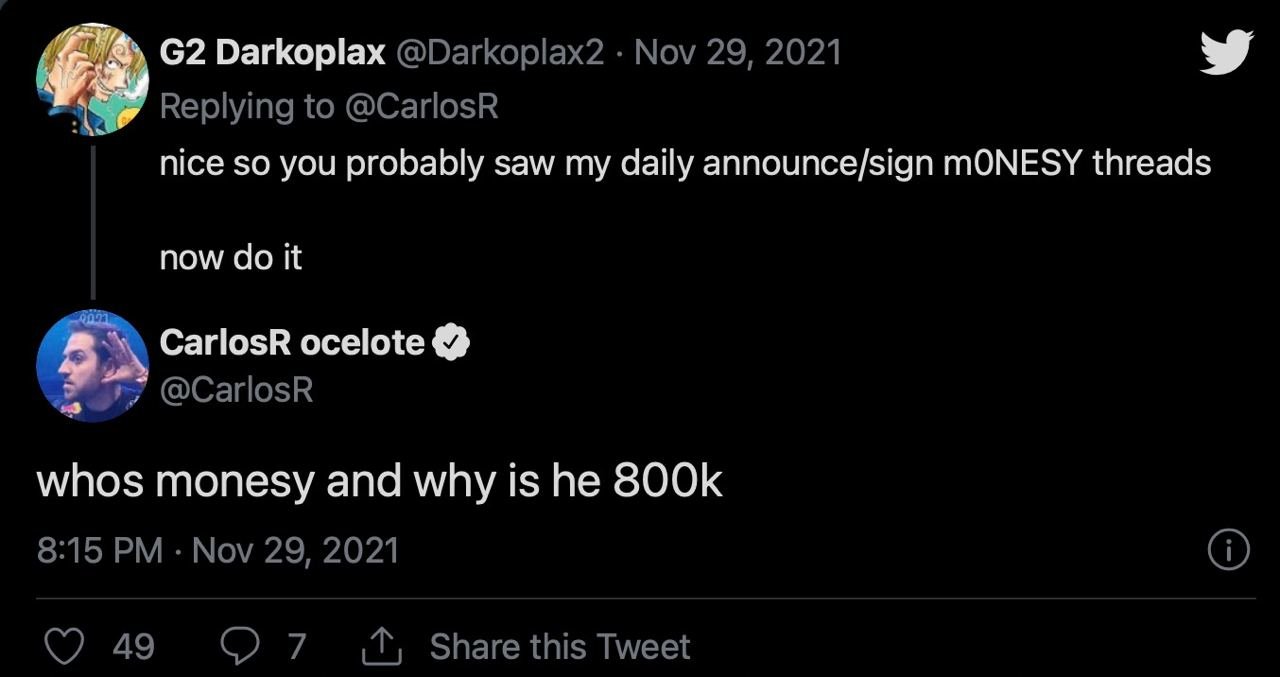This screenshot has height=677, width=1280.
Task: Open the 8:15 PM · Nov 29, 2021 timestamp
Action: [x=218, y=551]
